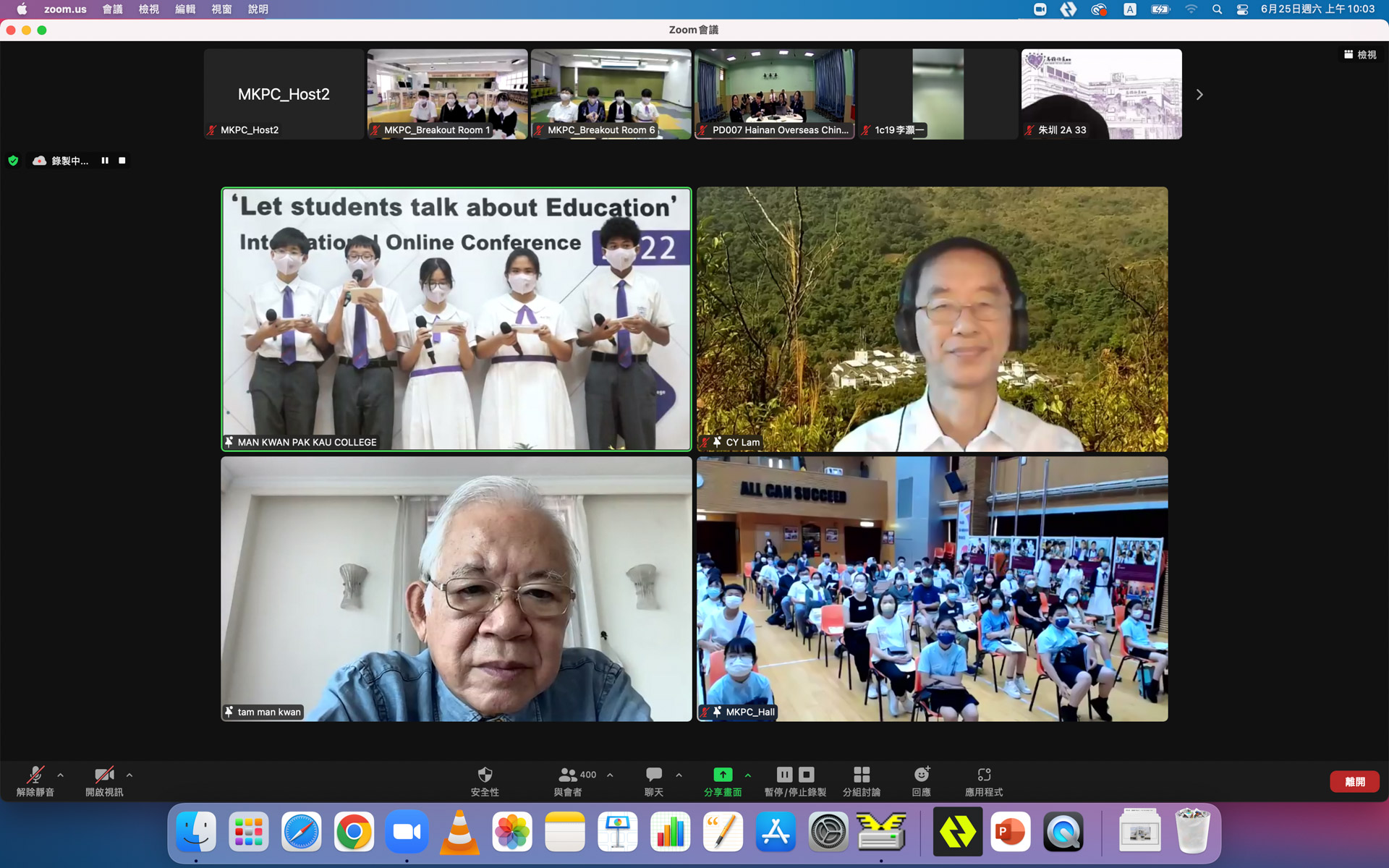Open Pages from the Dock
This screenshot has height=868, width=1389.
723,832
